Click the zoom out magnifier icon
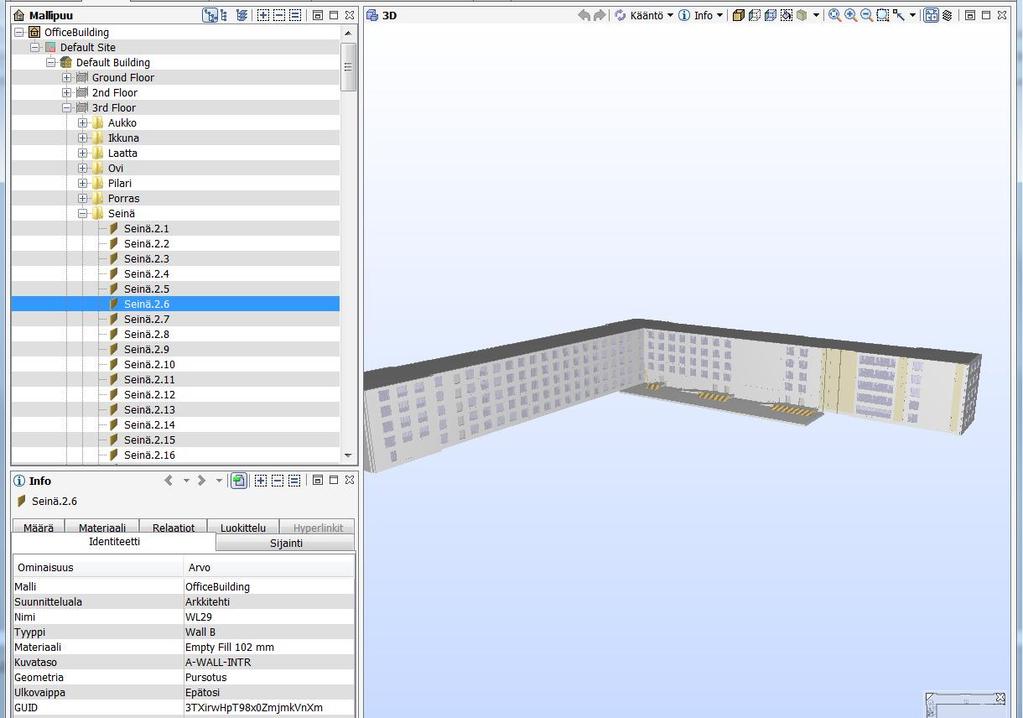Image resolution: width=1023 pixels, height=718 pixels. [866, 15]
